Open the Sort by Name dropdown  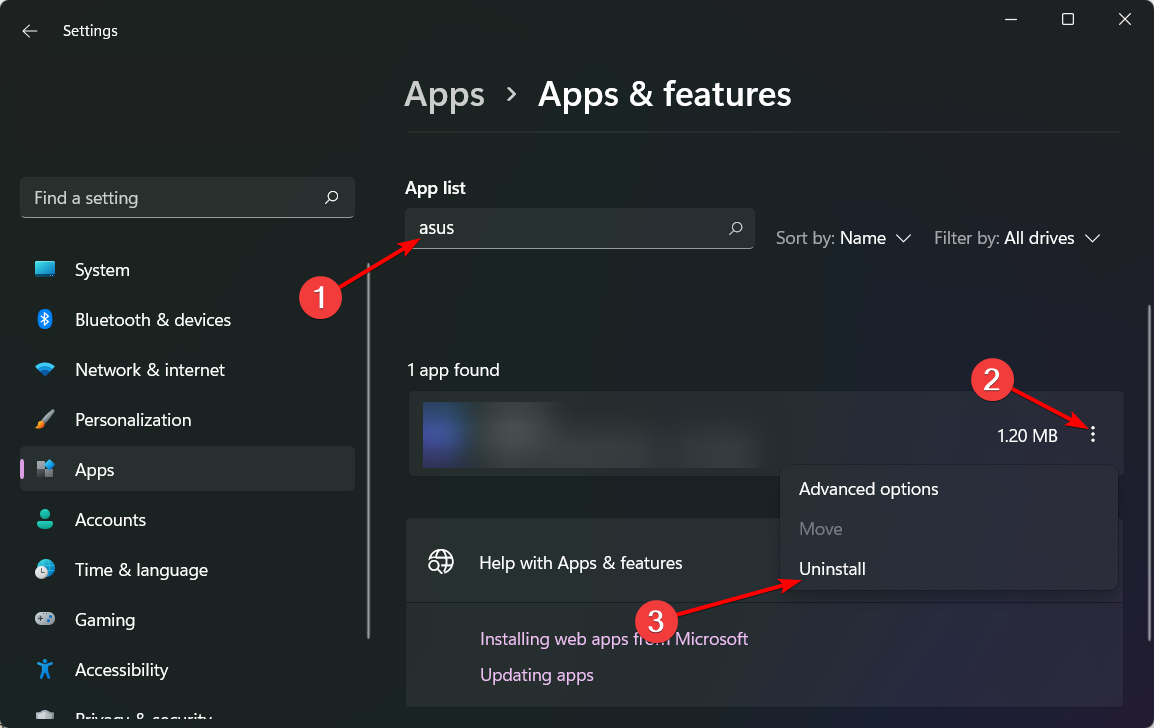click(844, 238)
